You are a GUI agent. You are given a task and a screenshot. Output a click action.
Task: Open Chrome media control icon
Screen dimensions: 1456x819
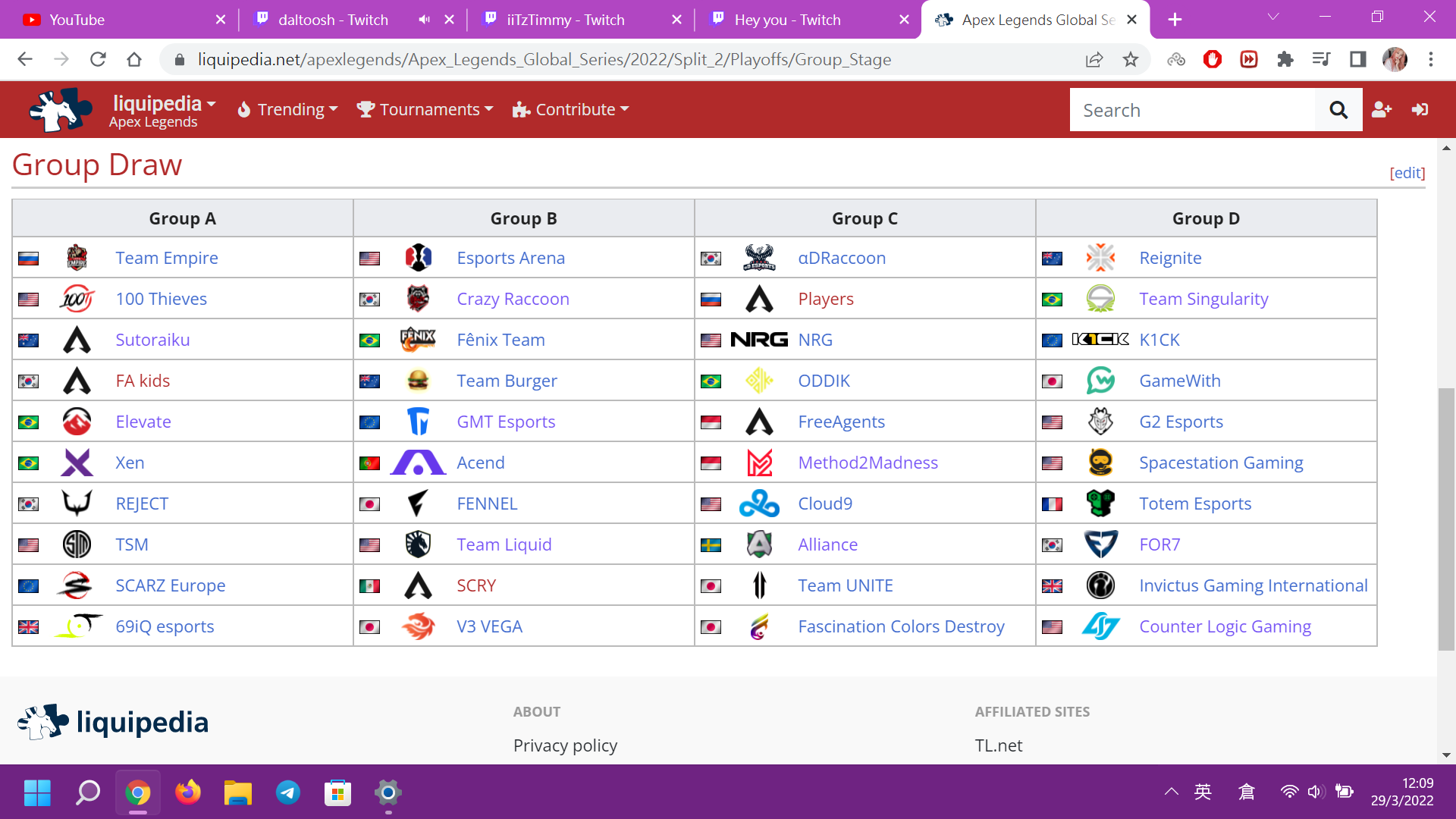(1322, 59)
